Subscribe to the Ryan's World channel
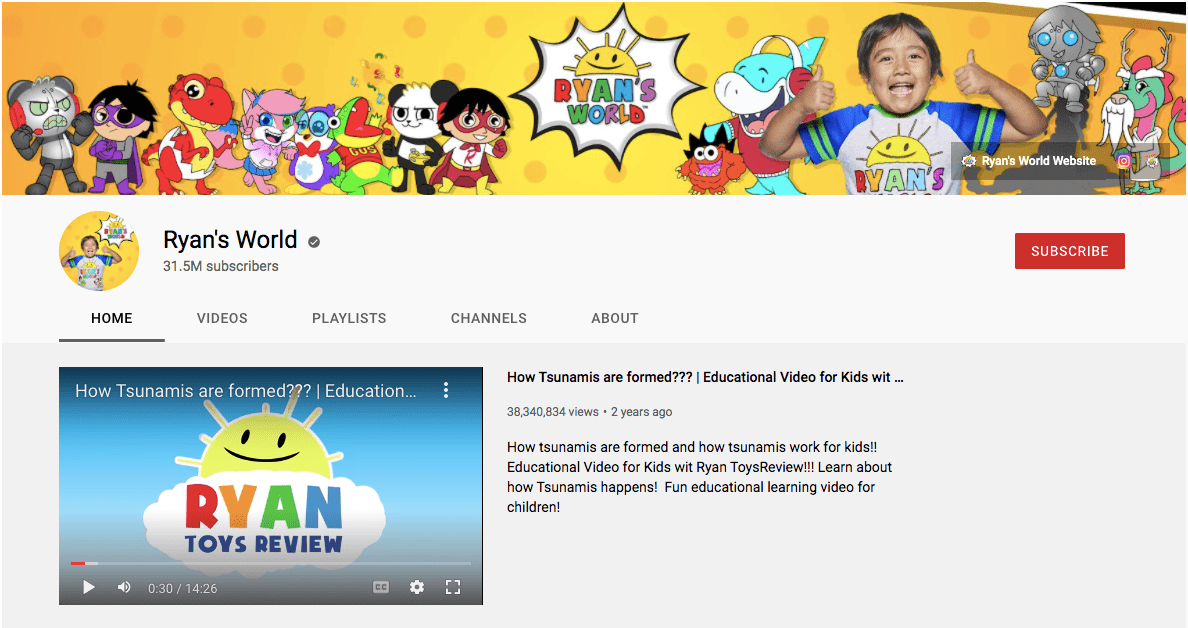This screenshot has width=1188, height=628. (x=1070, y=251)
